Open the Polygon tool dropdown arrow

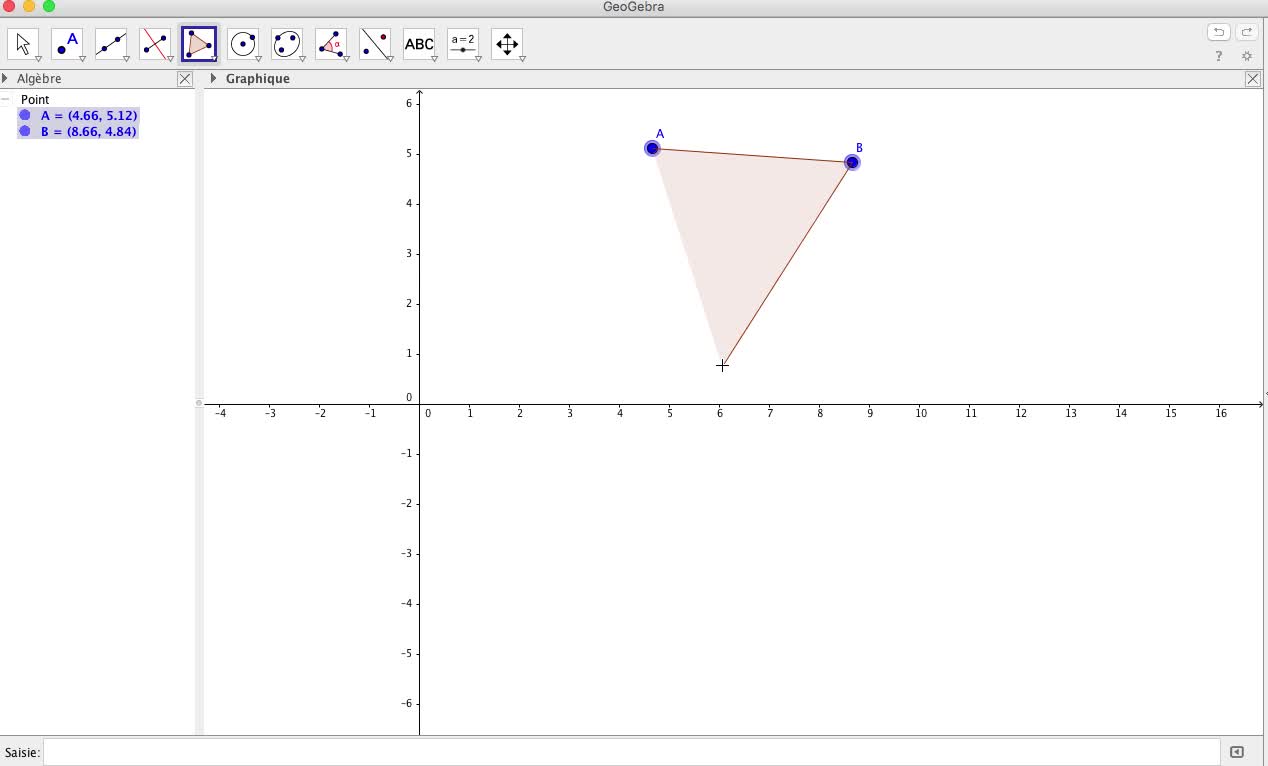pos(214,59)
